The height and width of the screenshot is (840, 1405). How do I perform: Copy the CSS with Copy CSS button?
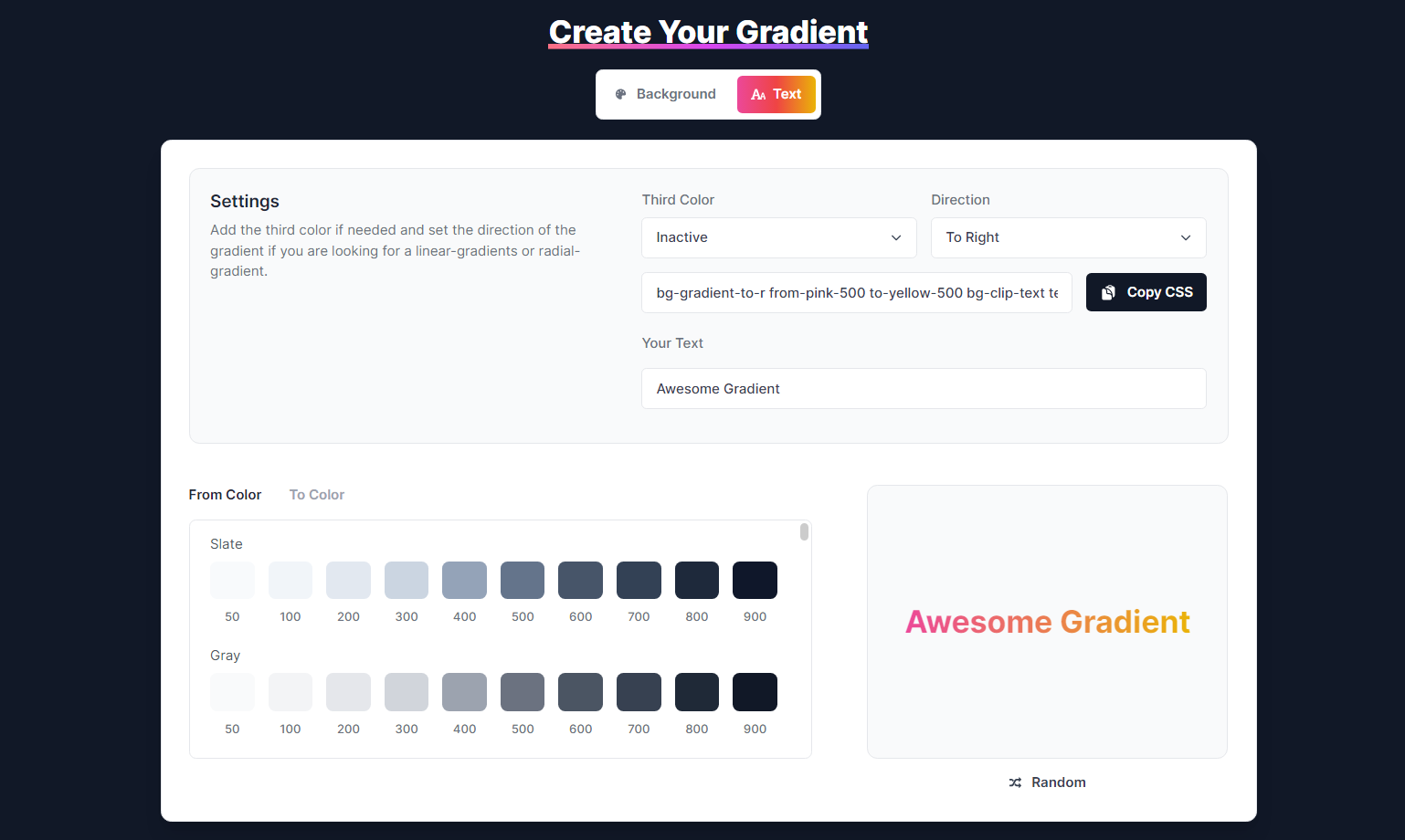click(x=1146, y=292)
